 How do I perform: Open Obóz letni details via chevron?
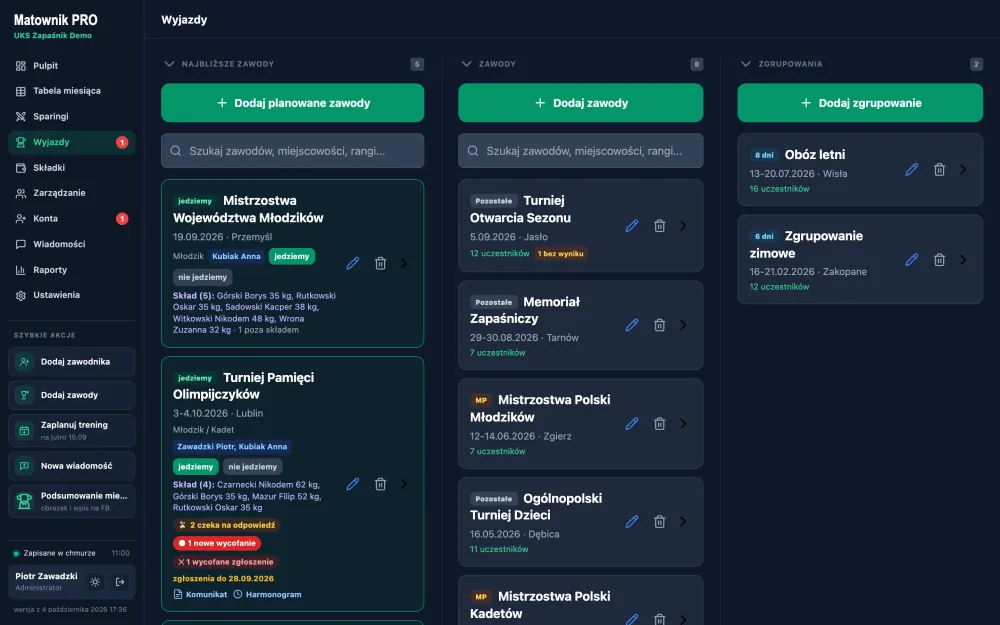[x=963, y=170]
